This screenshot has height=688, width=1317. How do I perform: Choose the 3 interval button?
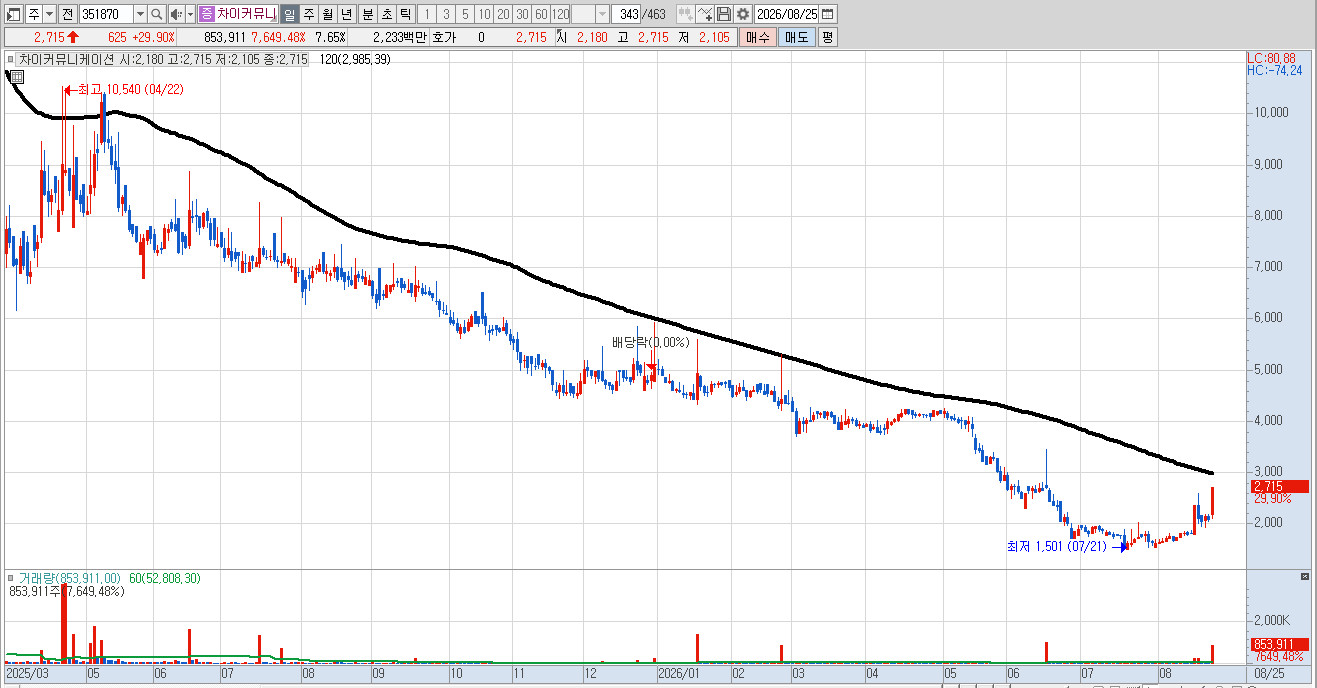coord(445,14)
